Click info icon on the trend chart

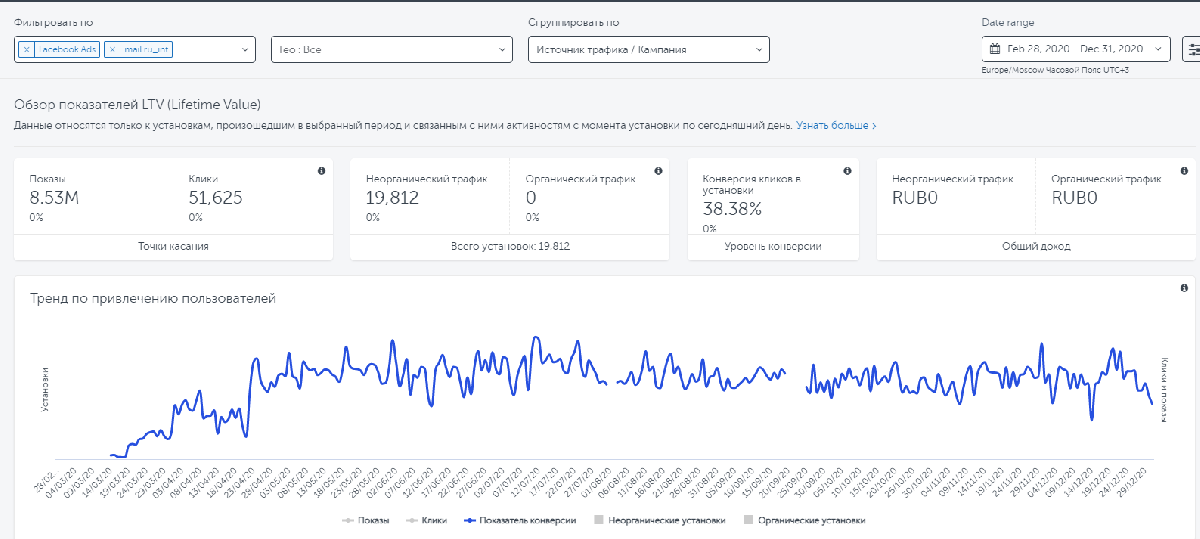coord(1182,288)
